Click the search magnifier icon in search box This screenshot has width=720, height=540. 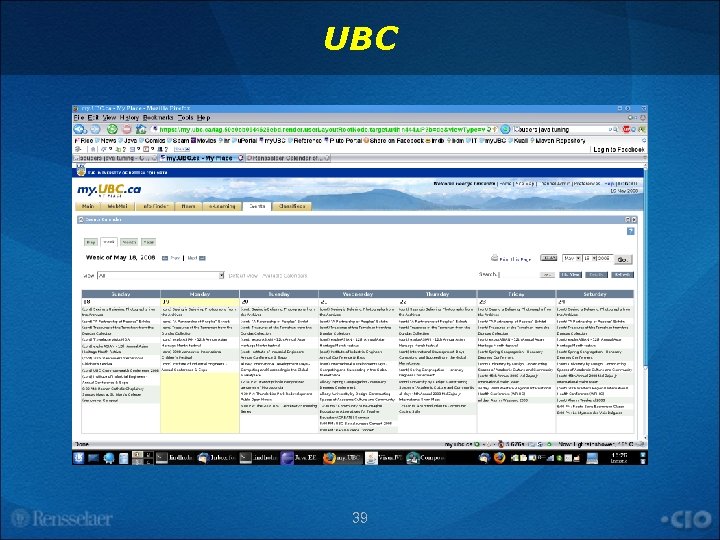coord(613,130)
